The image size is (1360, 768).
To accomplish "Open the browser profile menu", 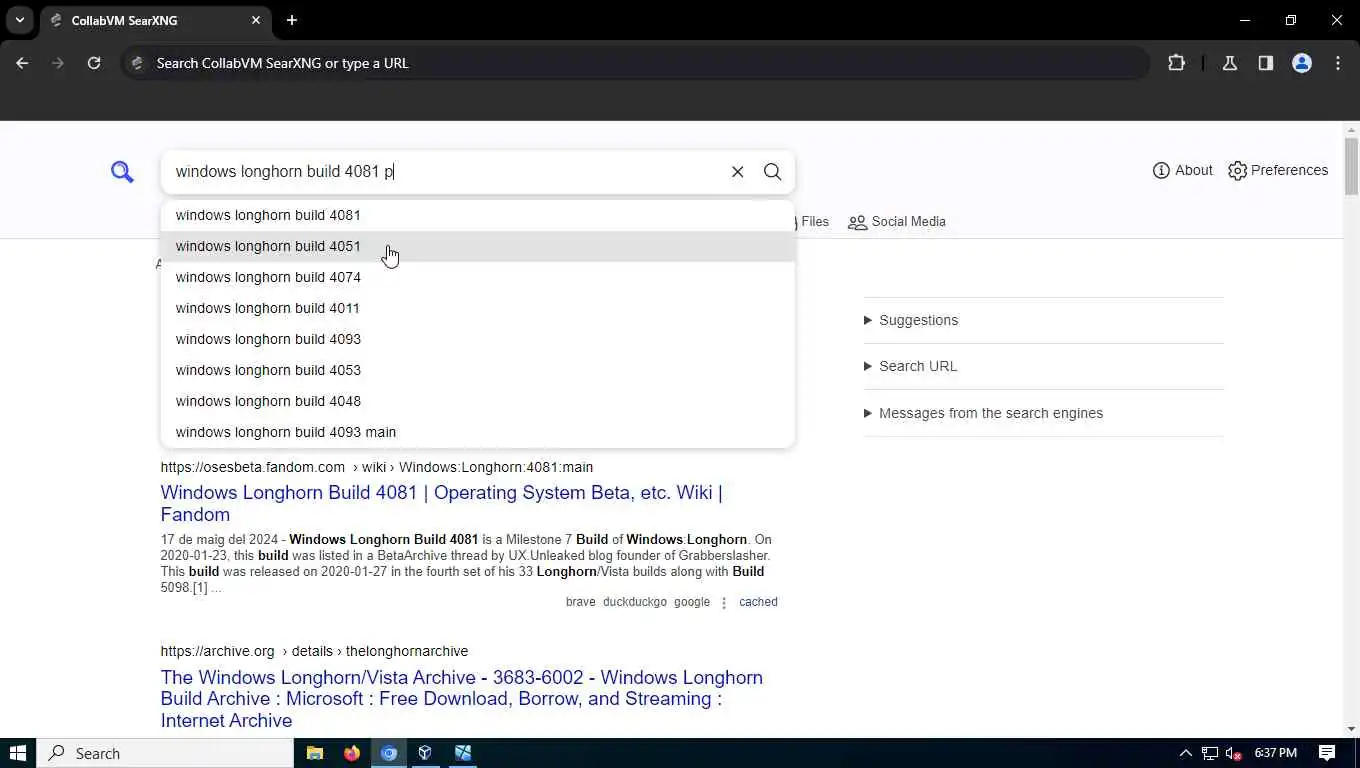I will [x=1302, y=63].
